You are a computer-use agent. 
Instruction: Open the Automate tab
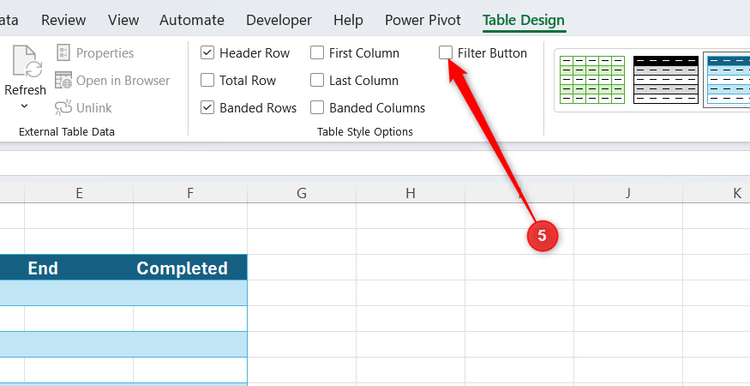click(x=192, y=20)
